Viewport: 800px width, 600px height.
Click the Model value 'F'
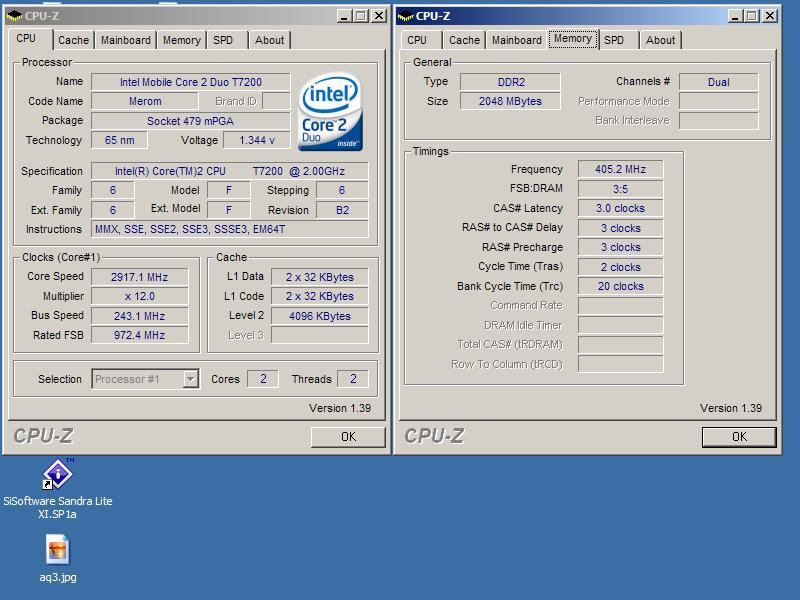229,190
